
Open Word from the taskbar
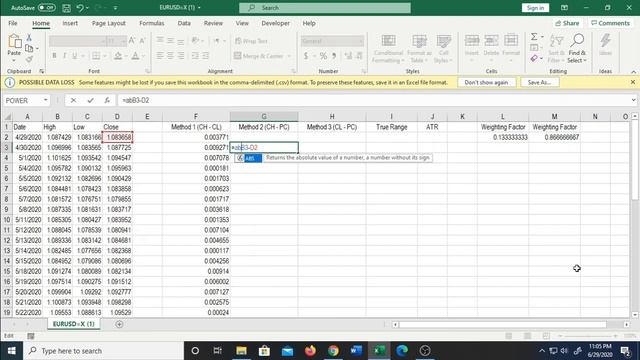tap(356, 351)
